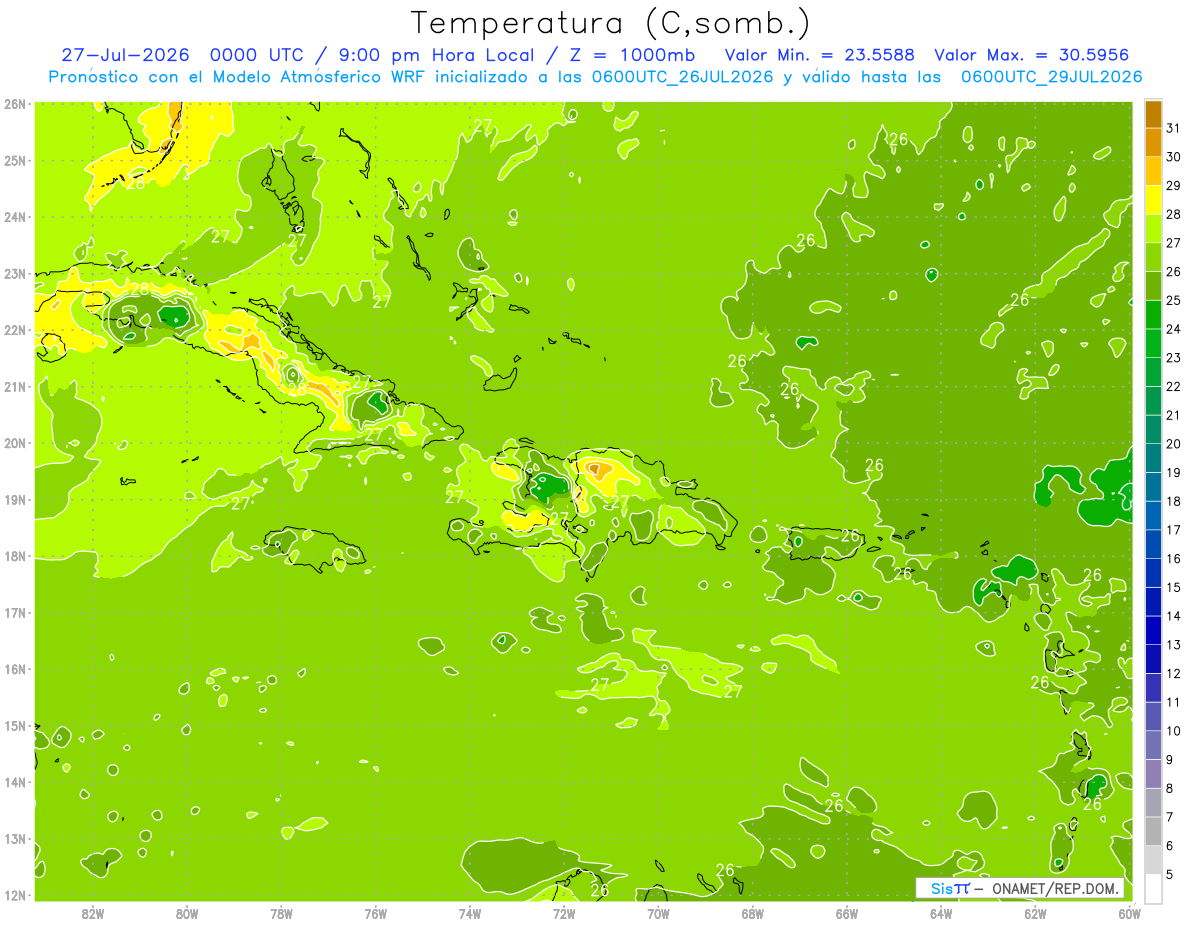Click the "14N" latitude axis label
Screen dimensions: 1200x927
click(x=15, y=782)
